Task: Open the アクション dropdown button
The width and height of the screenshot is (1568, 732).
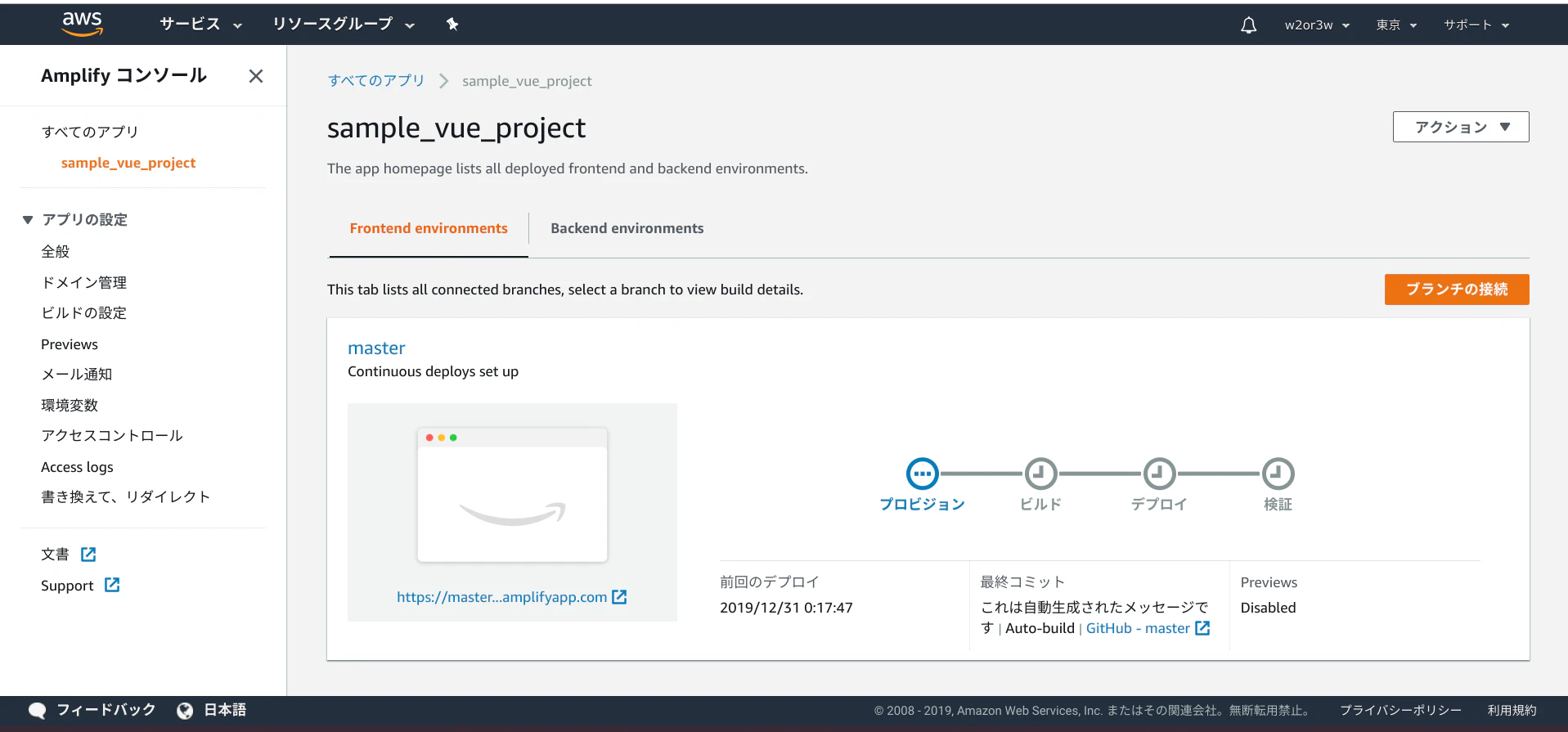Action: click(x=1461, y=127)
